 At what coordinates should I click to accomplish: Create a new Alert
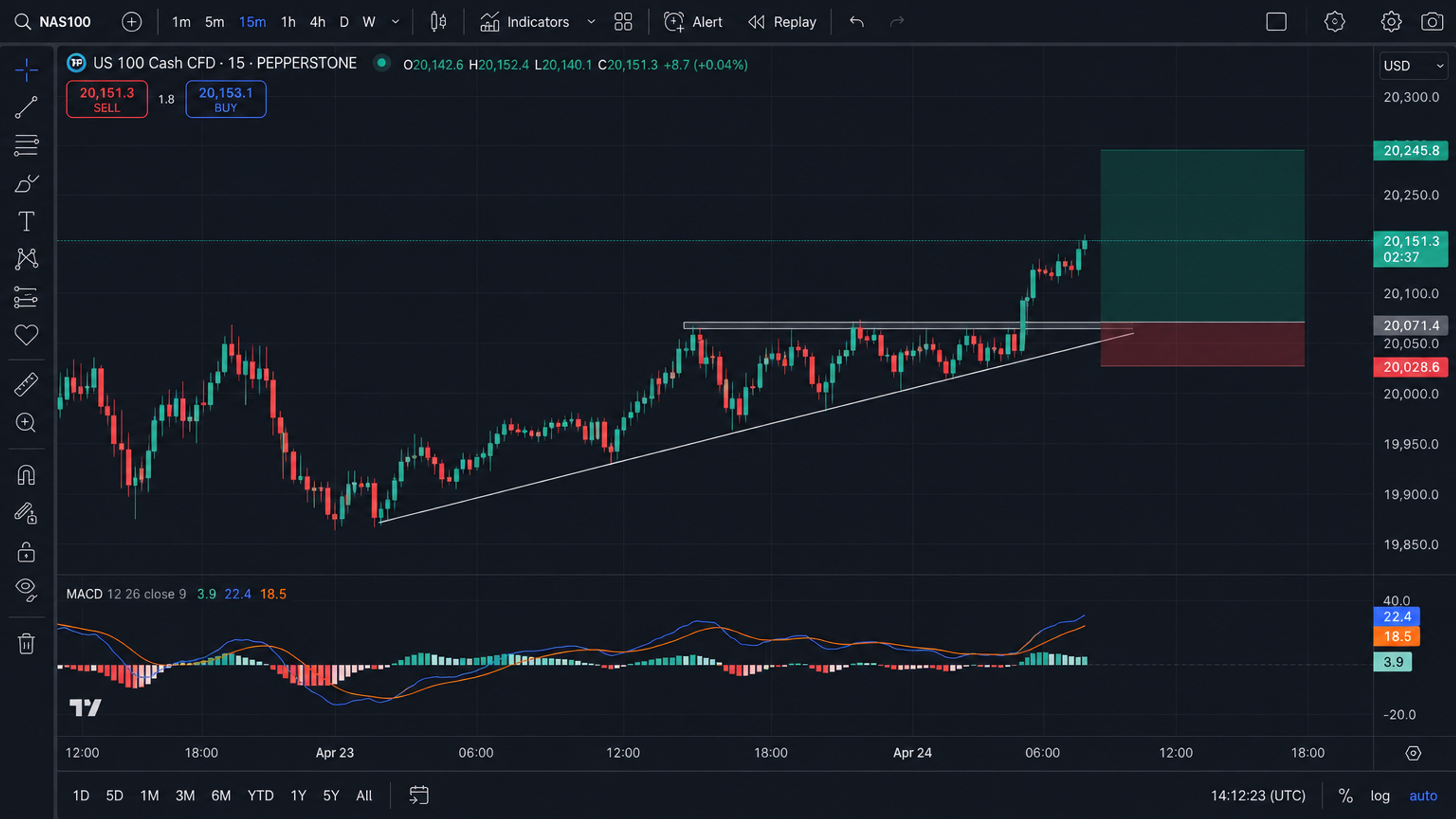(x=693, y=22)
